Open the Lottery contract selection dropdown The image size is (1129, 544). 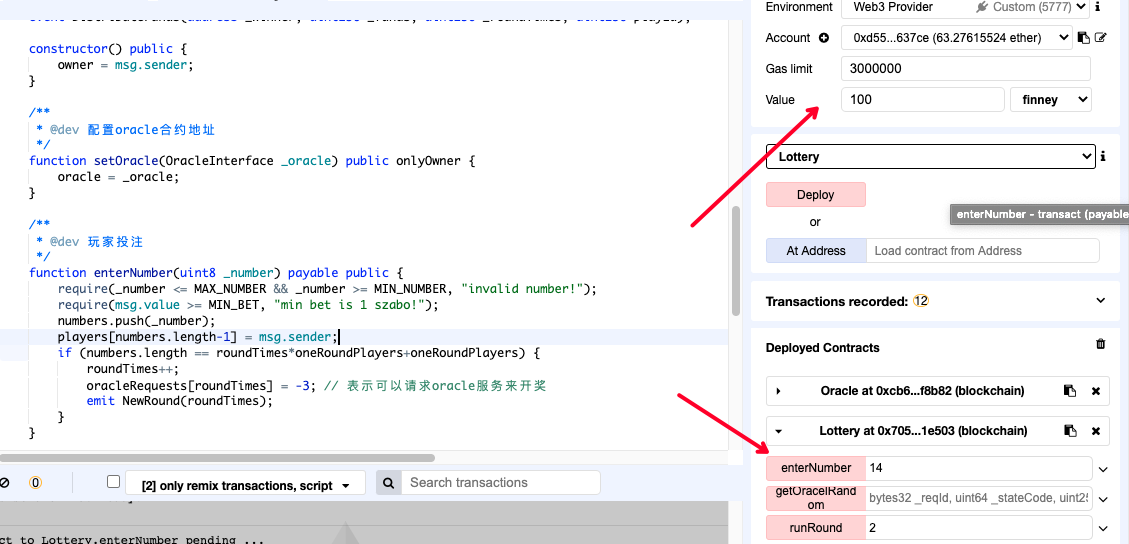click(x=930, y=156)
